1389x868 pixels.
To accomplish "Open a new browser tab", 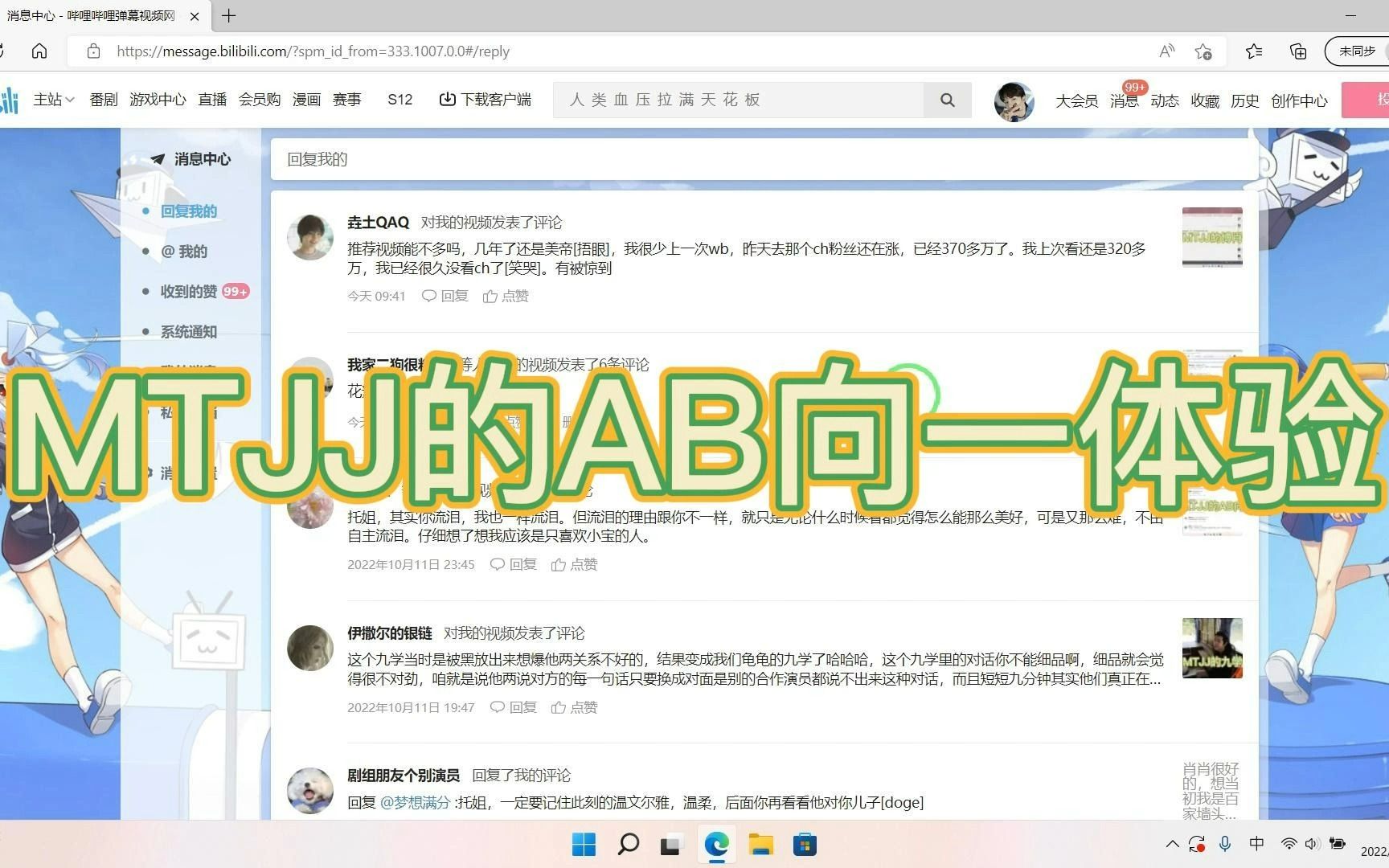I will pos(229,15).
